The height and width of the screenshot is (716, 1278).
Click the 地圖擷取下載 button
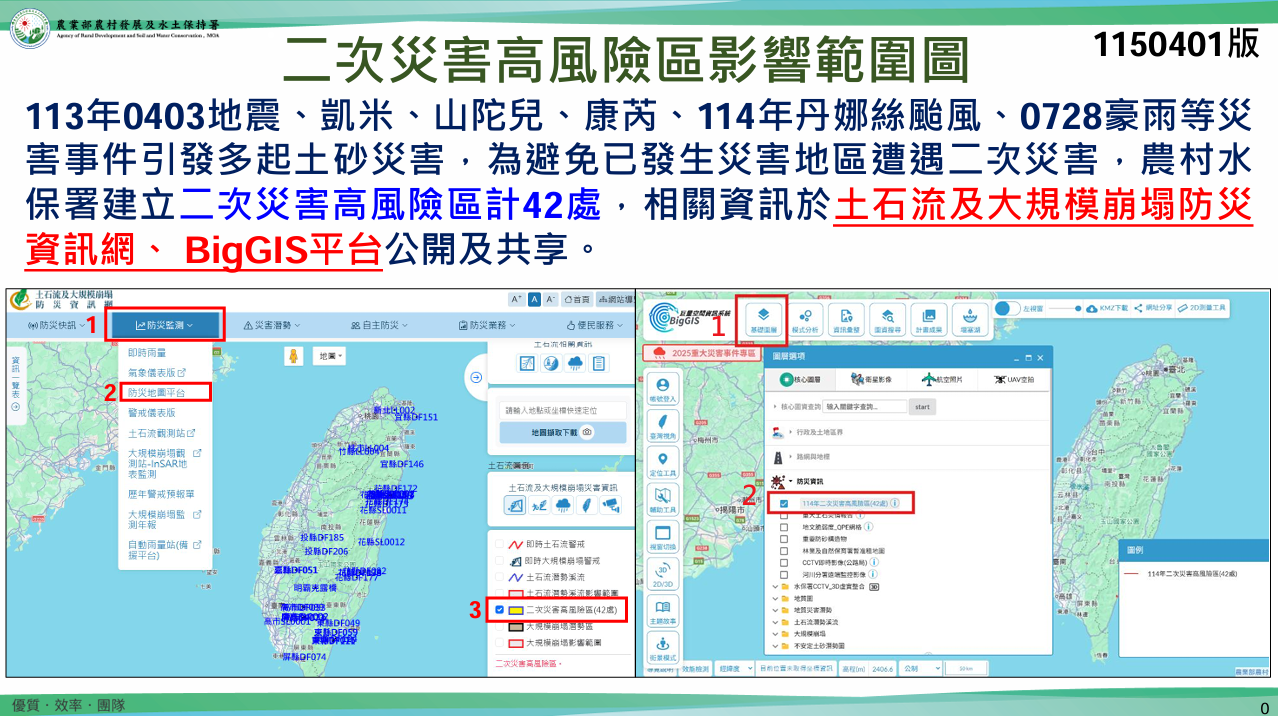(x=562, y=432)
